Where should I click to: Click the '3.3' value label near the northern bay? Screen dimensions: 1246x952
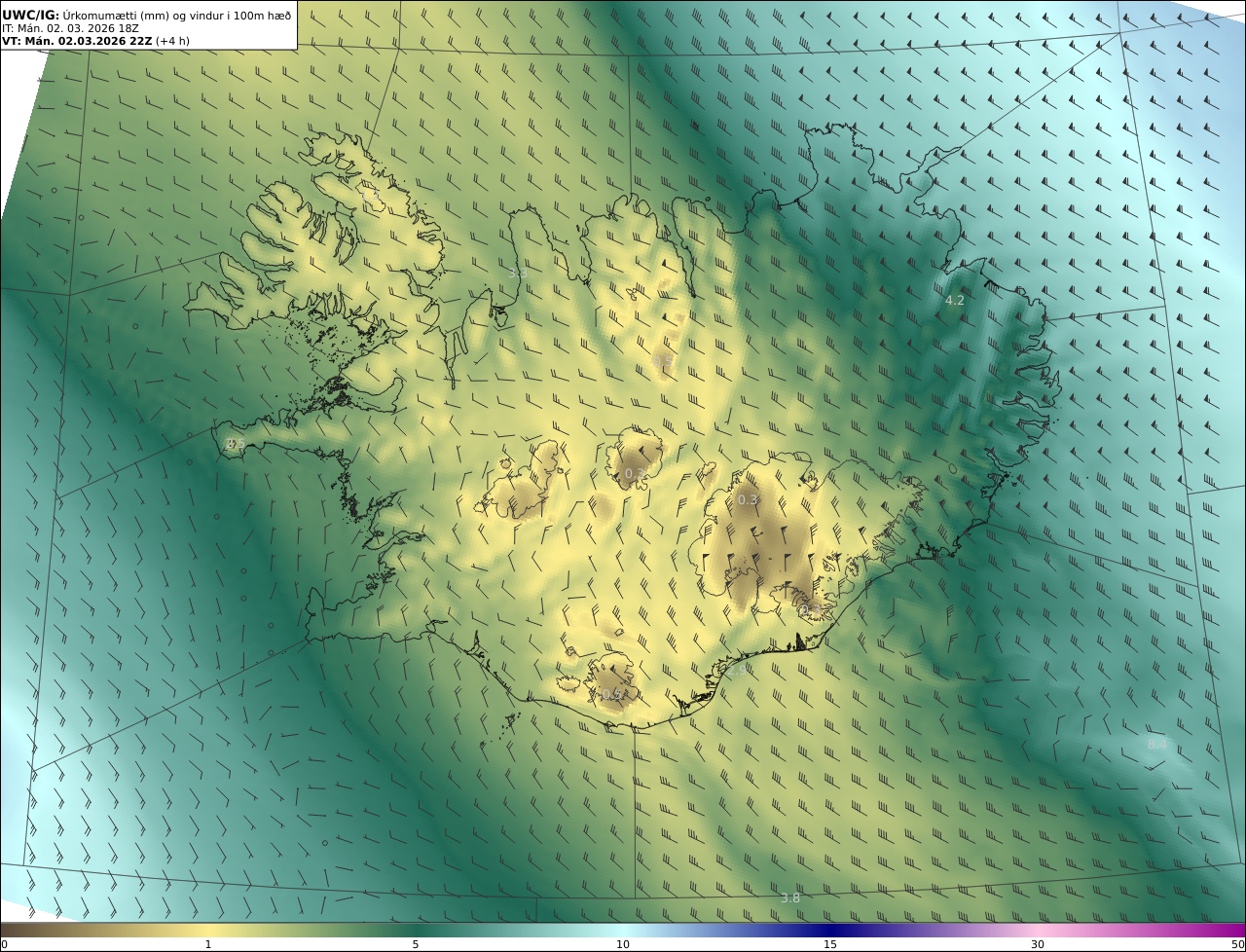[517, 274]
